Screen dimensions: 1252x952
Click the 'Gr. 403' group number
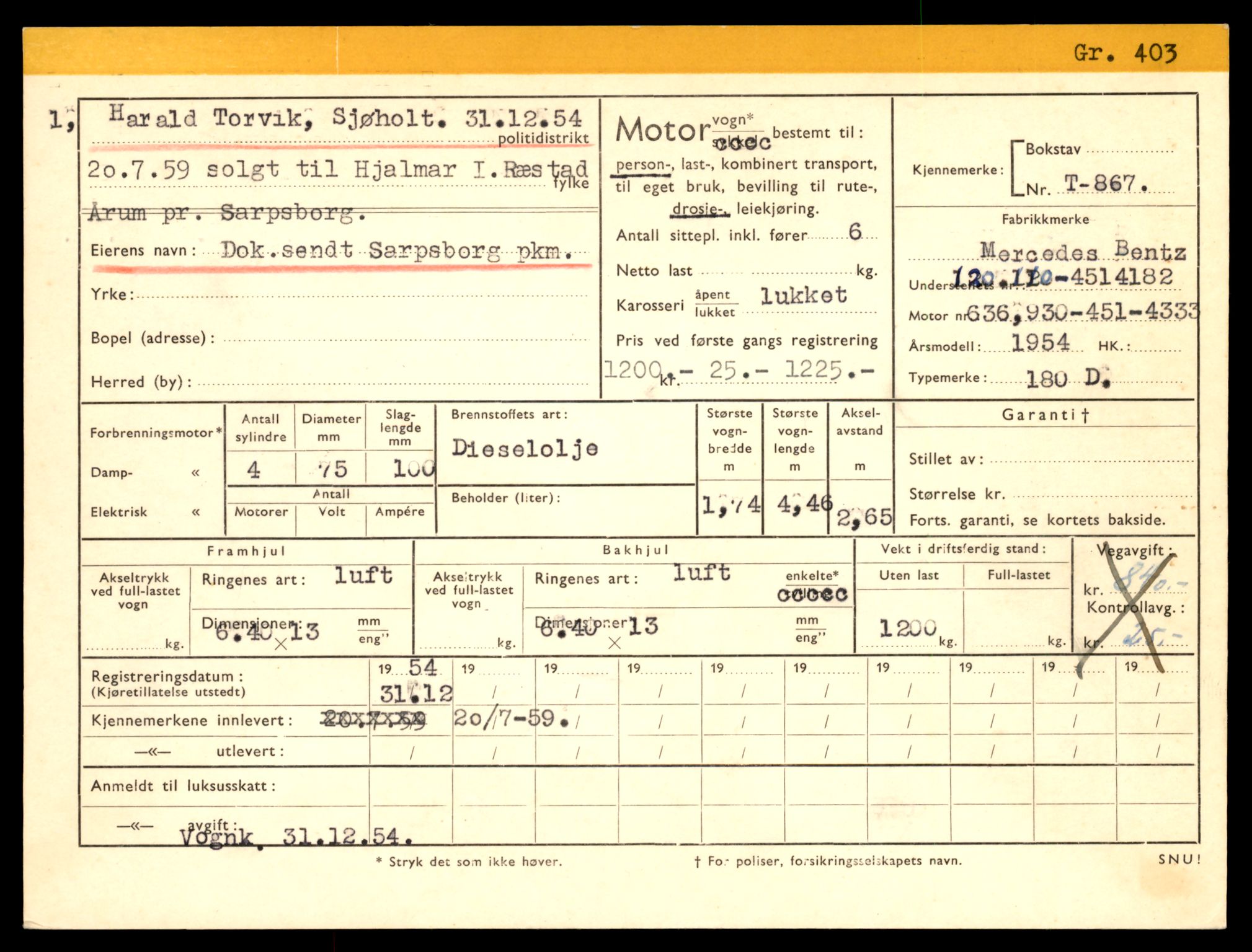[1125, 53]
